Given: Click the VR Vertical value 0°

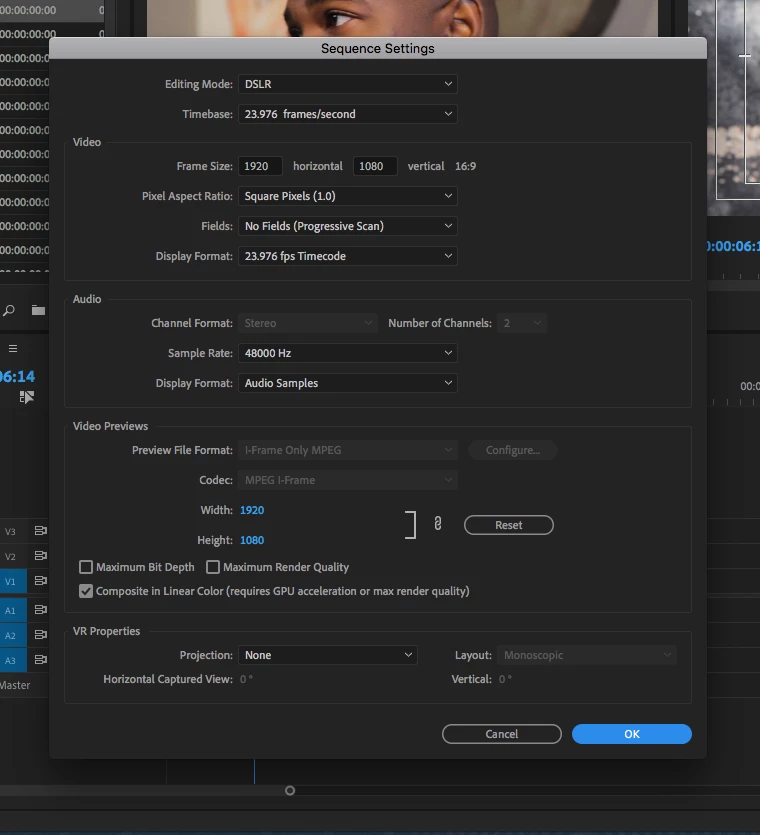Looking at the screenshot, I should pyautogui.click(x=505, y=679).
